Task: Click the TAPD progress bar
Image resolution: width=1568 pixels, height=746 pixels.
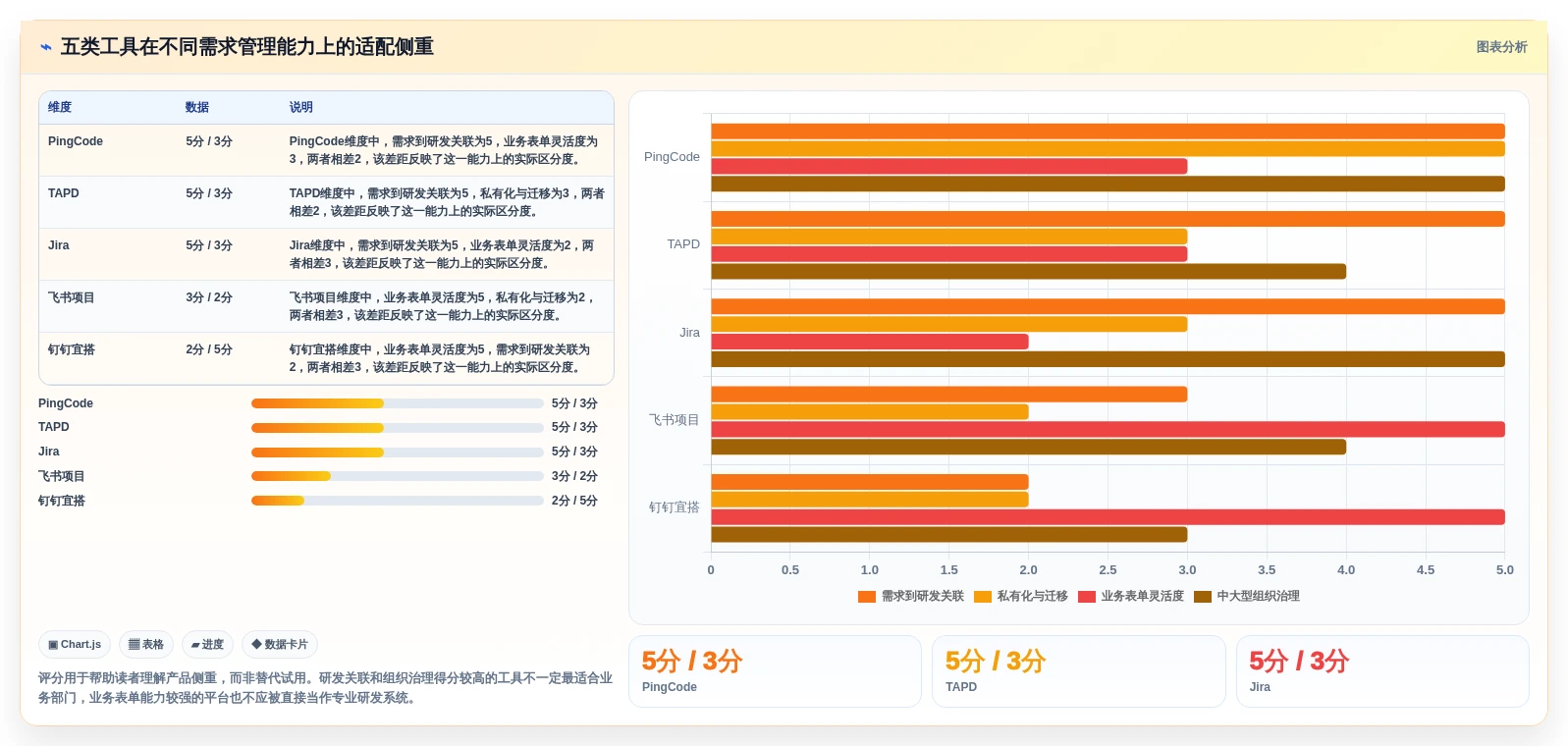Action: pyautogui.click(x=397, y=428)
